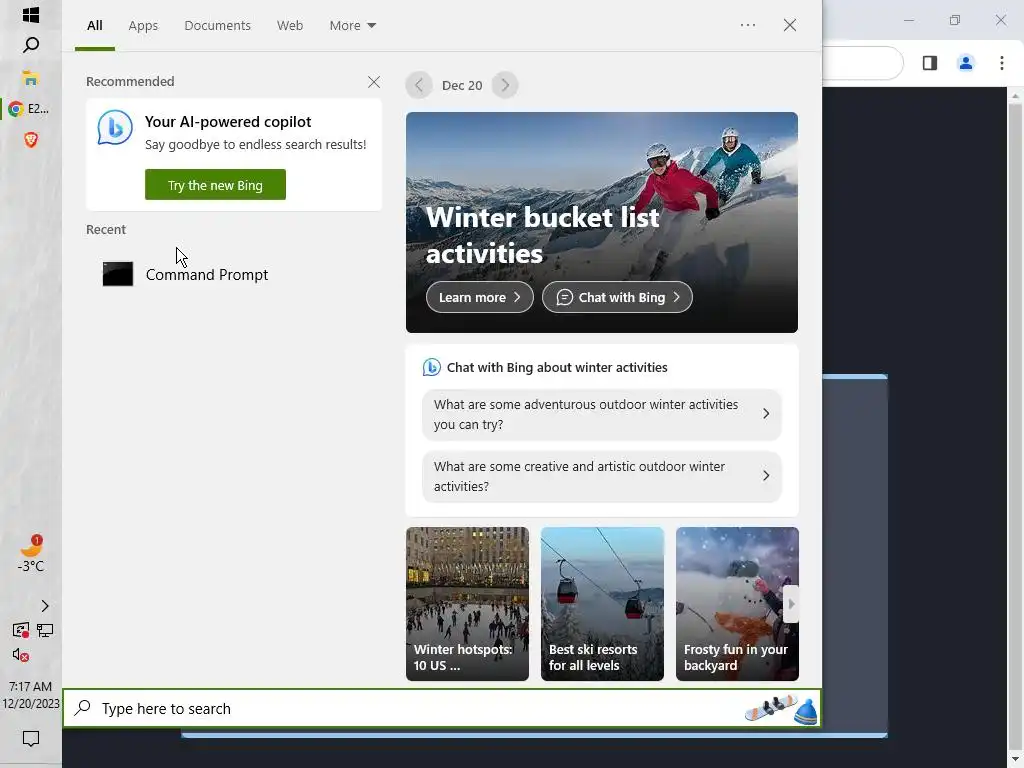Advance the cards carousel right arrow

point(791,604)
